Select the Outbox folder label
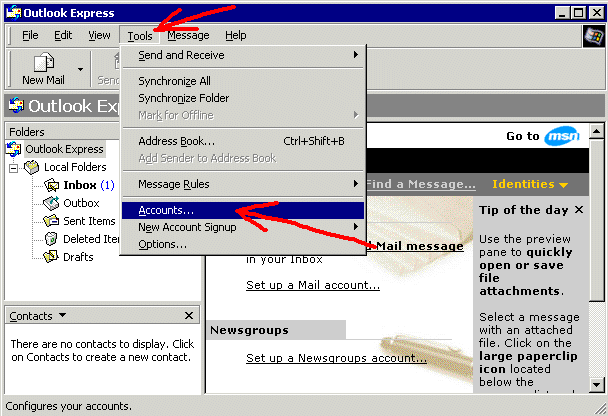The height and width of the screenshot is (416, 608). [x=81, y=203]
